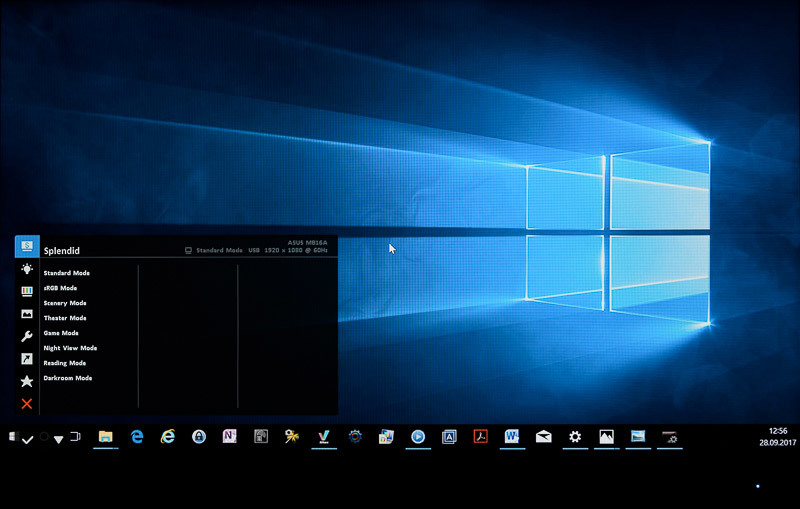The image size is (800, 509).
Task: Open the colorful gear app in taskbar
Action: 355,437
